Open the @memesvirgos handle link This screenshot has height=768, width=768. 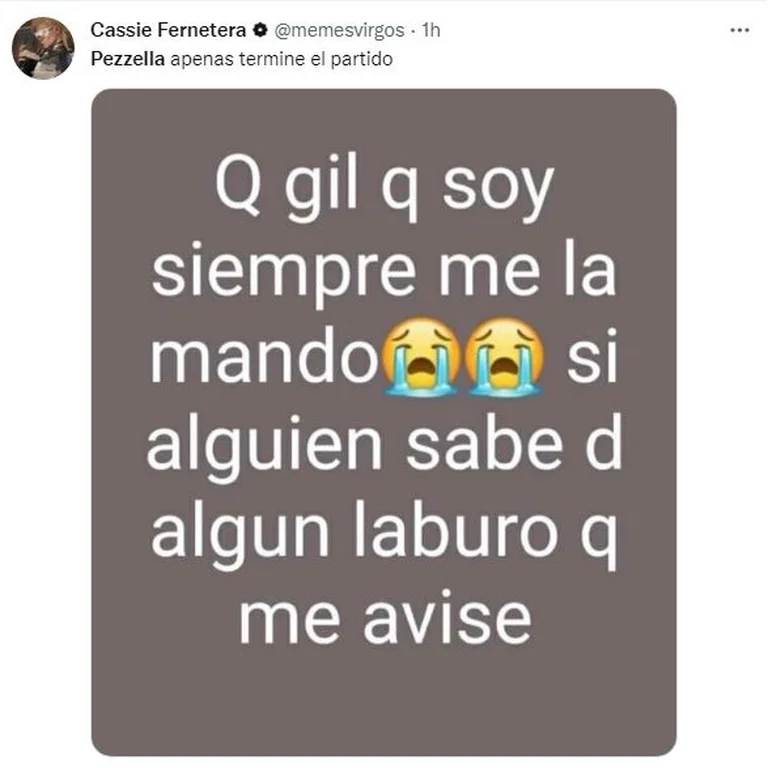tap(339, 30)
